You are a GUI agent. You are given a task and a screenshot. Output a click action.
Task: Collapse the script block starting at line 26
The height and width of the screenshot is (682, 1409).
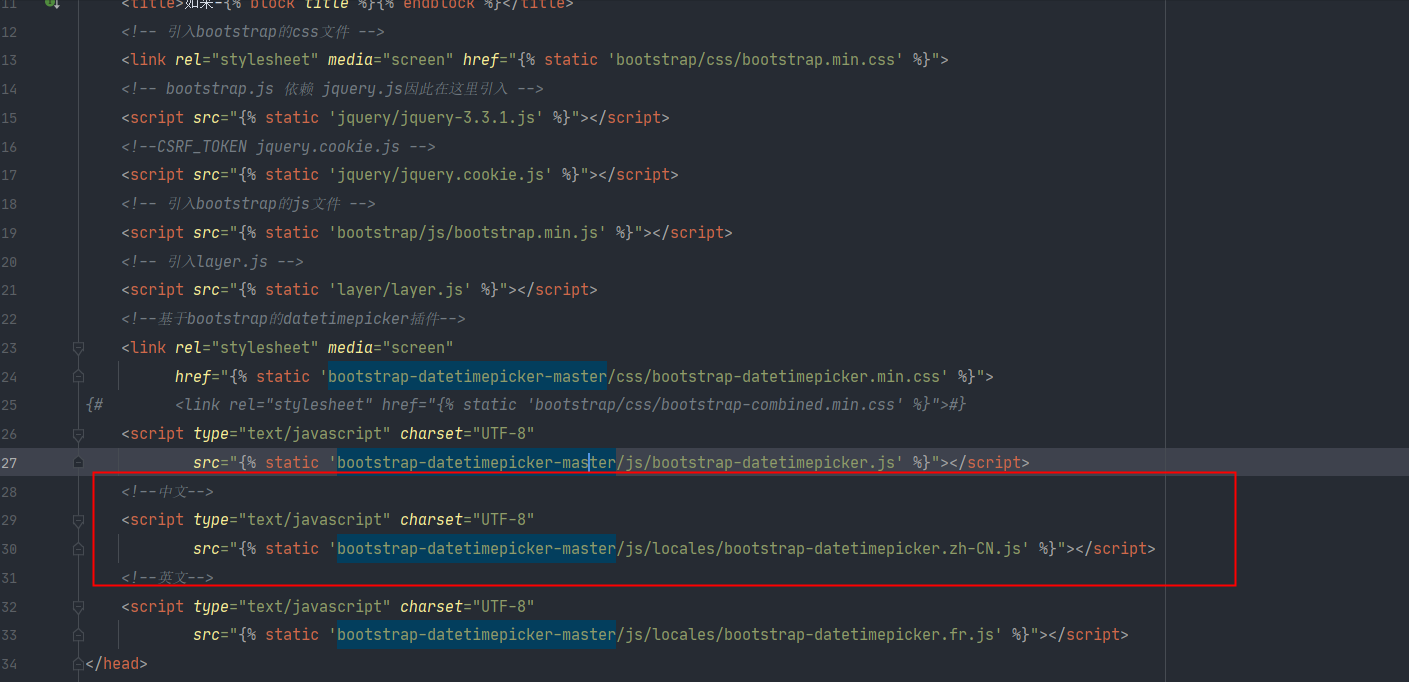coord(78,434)
